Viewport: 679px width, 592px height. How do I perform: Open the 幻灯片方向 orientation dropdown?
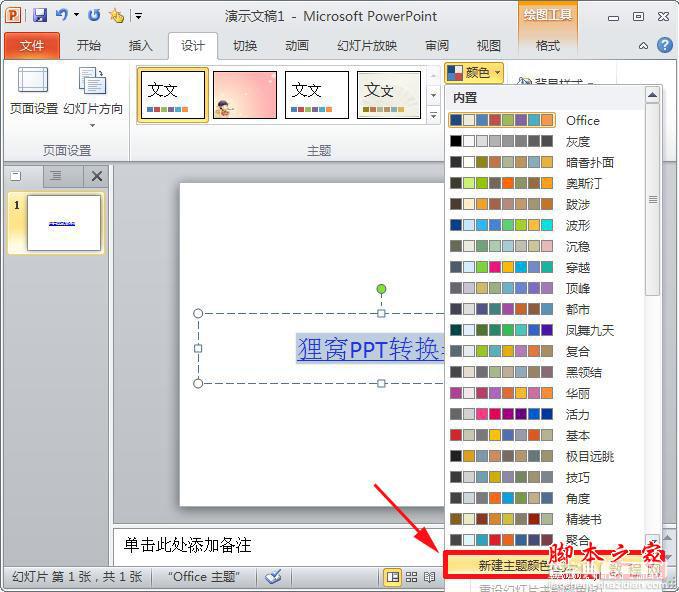tap(93, 97)
